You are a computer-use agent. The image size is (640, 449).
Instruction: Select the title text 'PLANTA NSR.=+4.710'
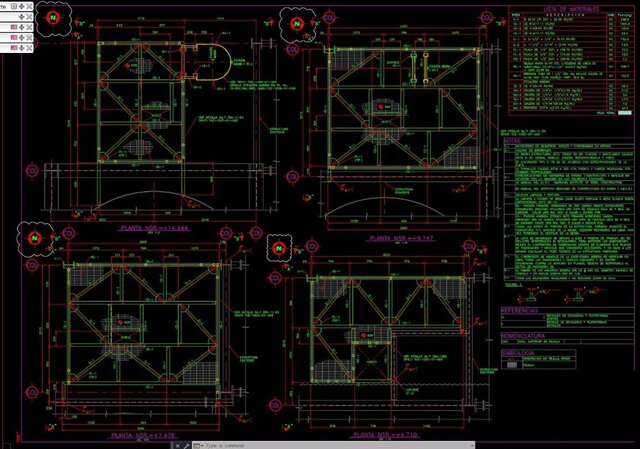click(386, 435)
